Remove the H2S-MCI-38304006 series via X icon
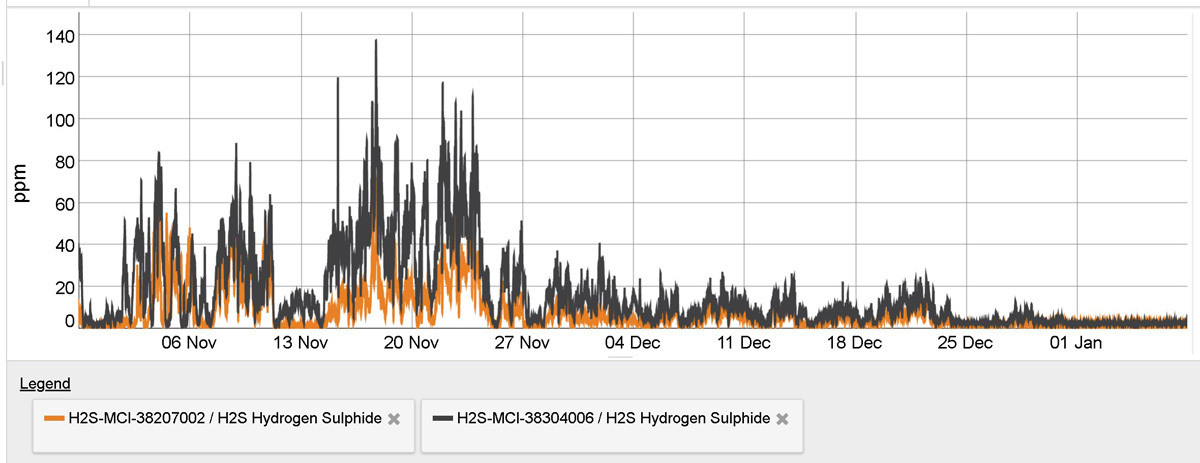The image size is (1200, 463). [x=782, y=419]
